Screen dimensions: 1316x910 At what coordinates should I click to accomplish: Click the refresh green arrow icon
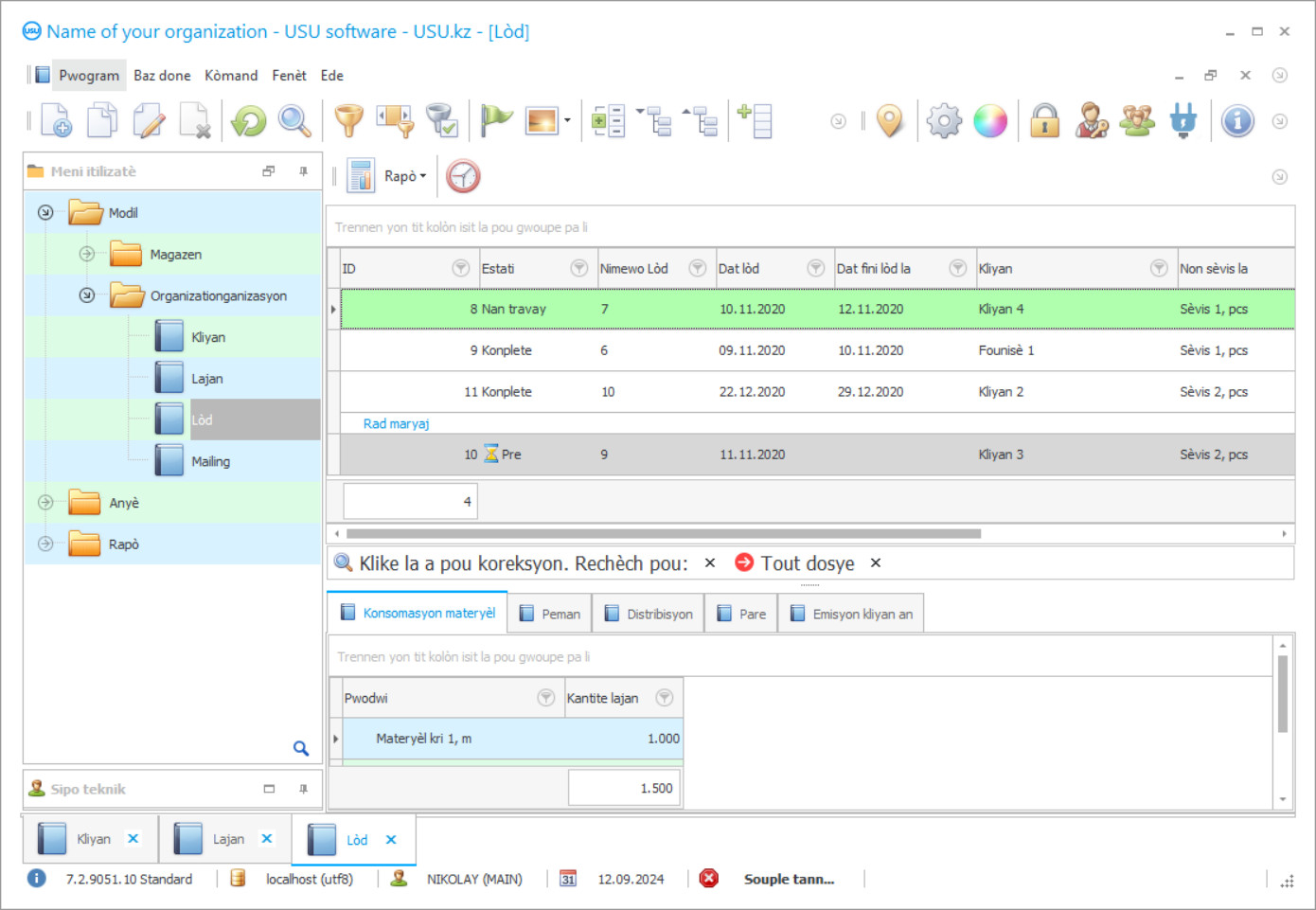249,121
